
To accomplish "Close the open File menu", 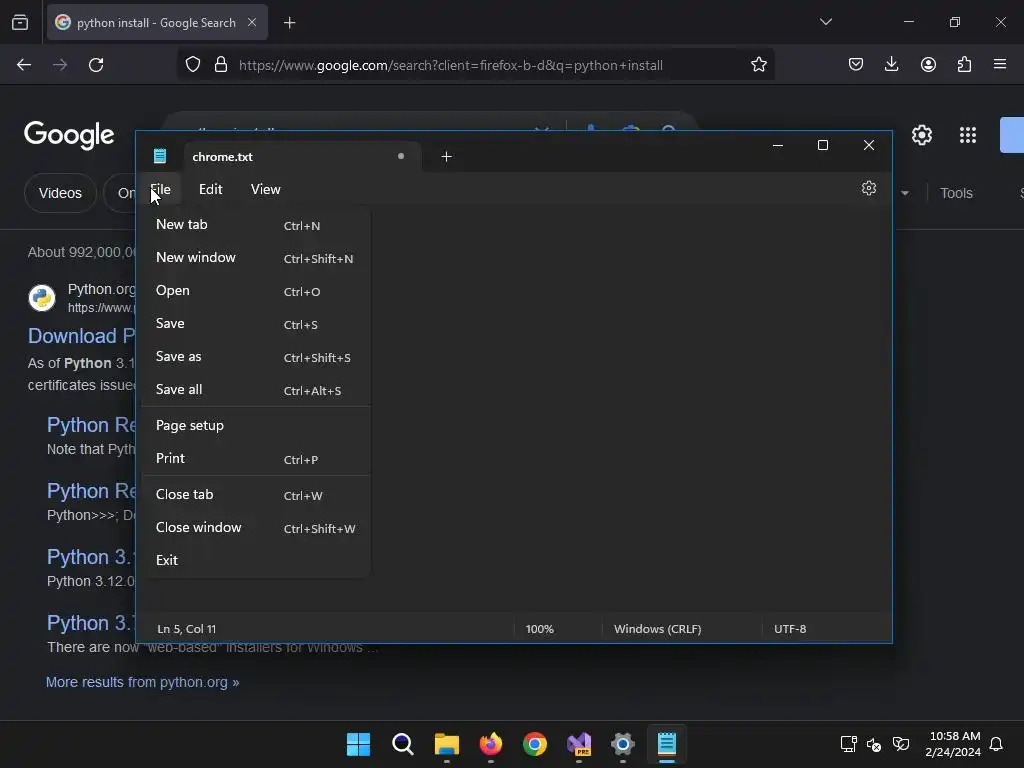I will (160, 189).
